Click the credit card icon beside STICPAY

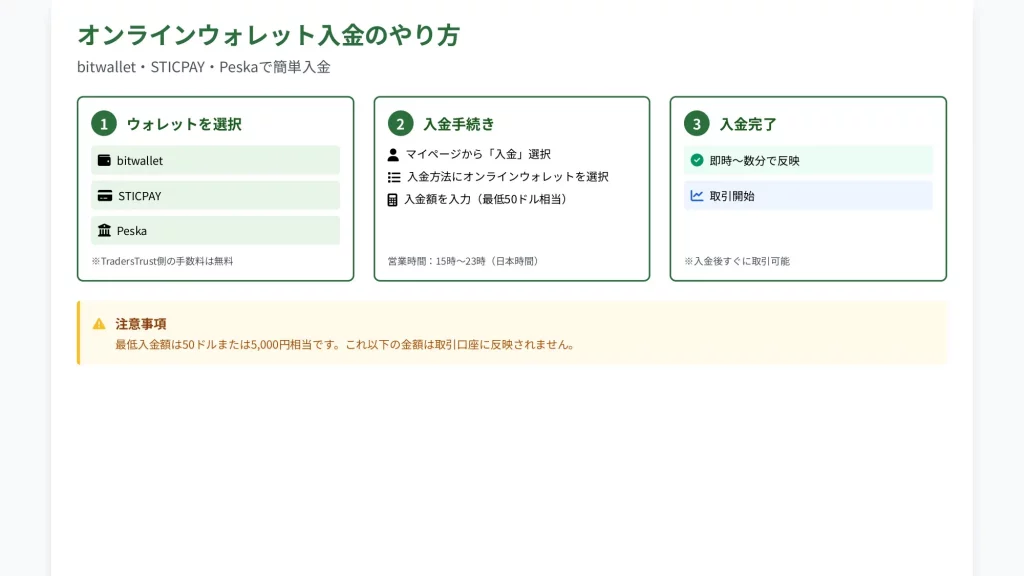pos(104,196)
